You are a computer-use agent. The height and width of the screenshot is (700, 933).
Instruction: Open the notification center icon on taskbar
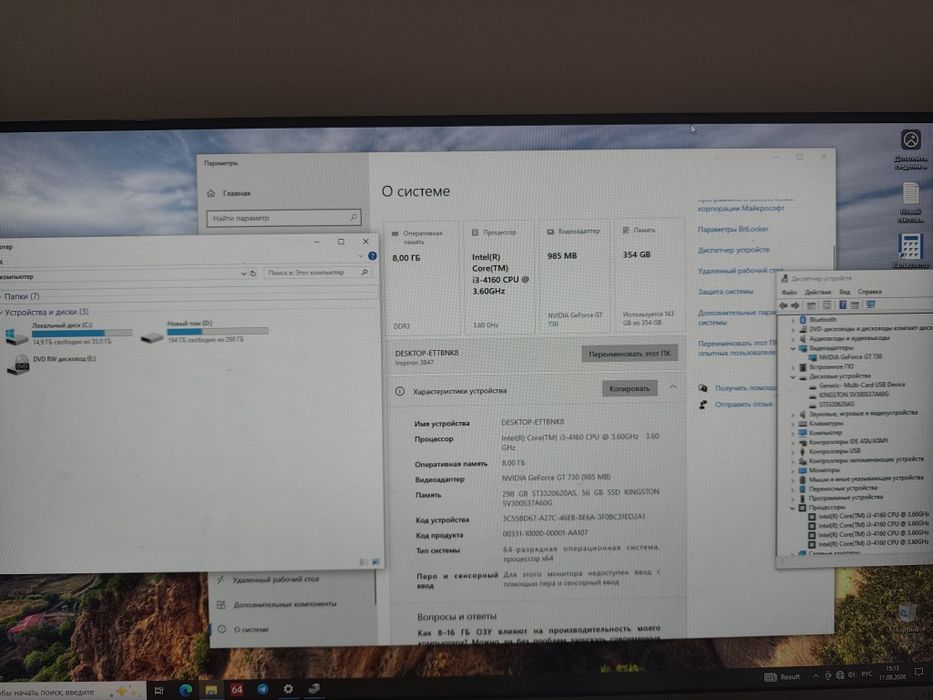(919, 673)
